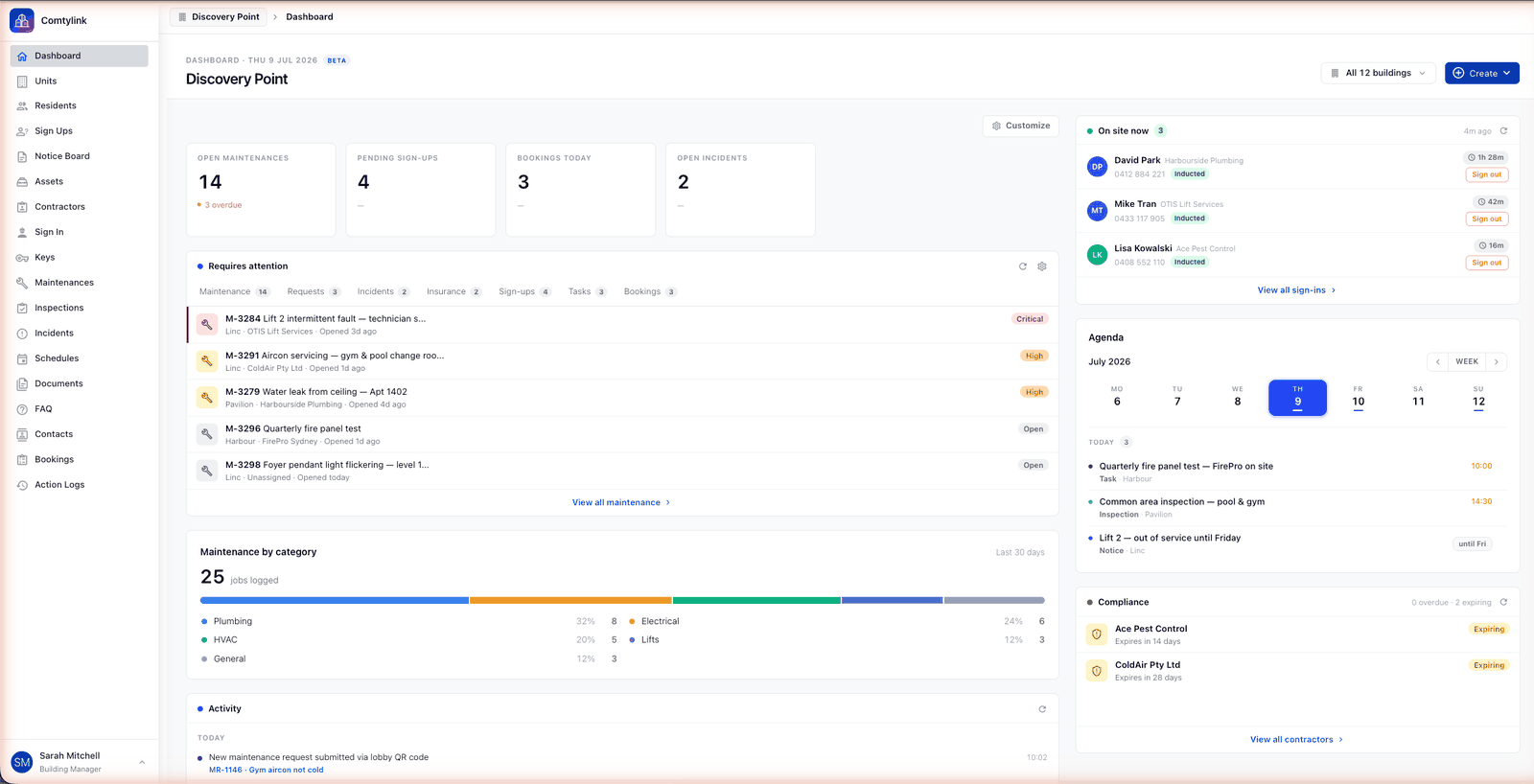Open View all sign-ins link

pyautogui.click(x=1297, y=289)
